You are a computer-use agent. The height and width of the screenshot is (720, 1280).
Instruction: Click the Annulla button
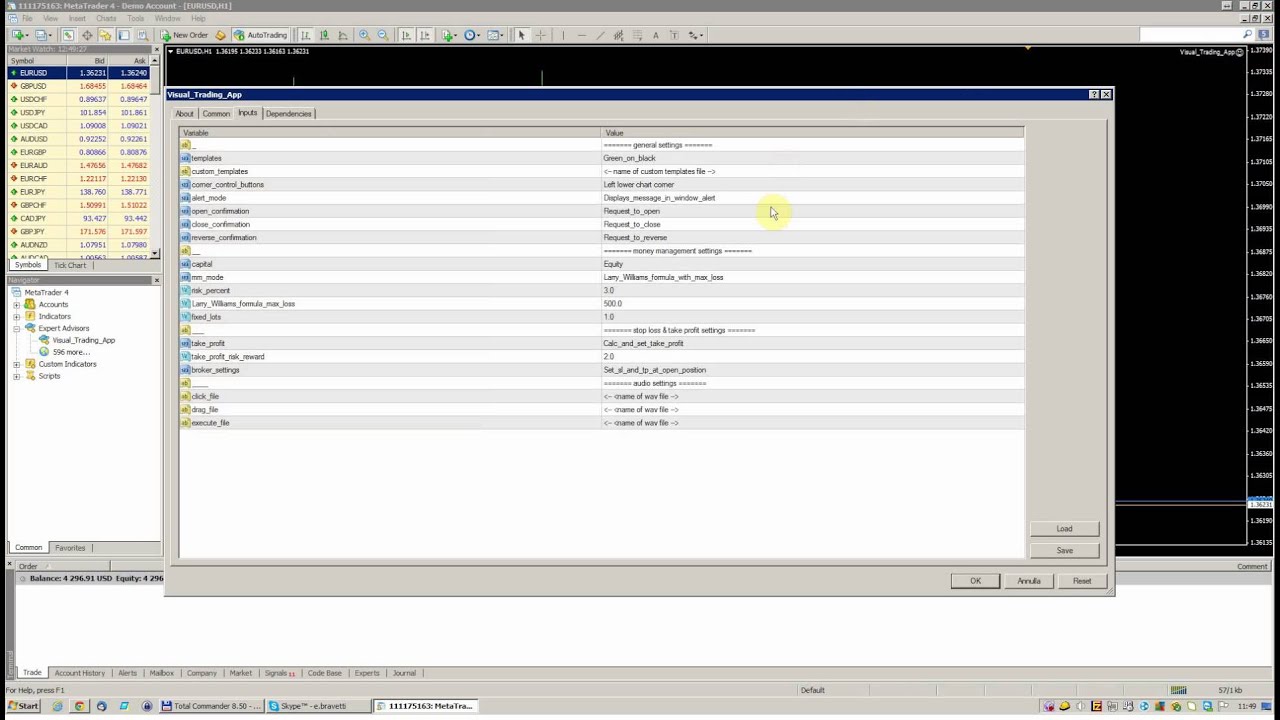point(1029,581)
